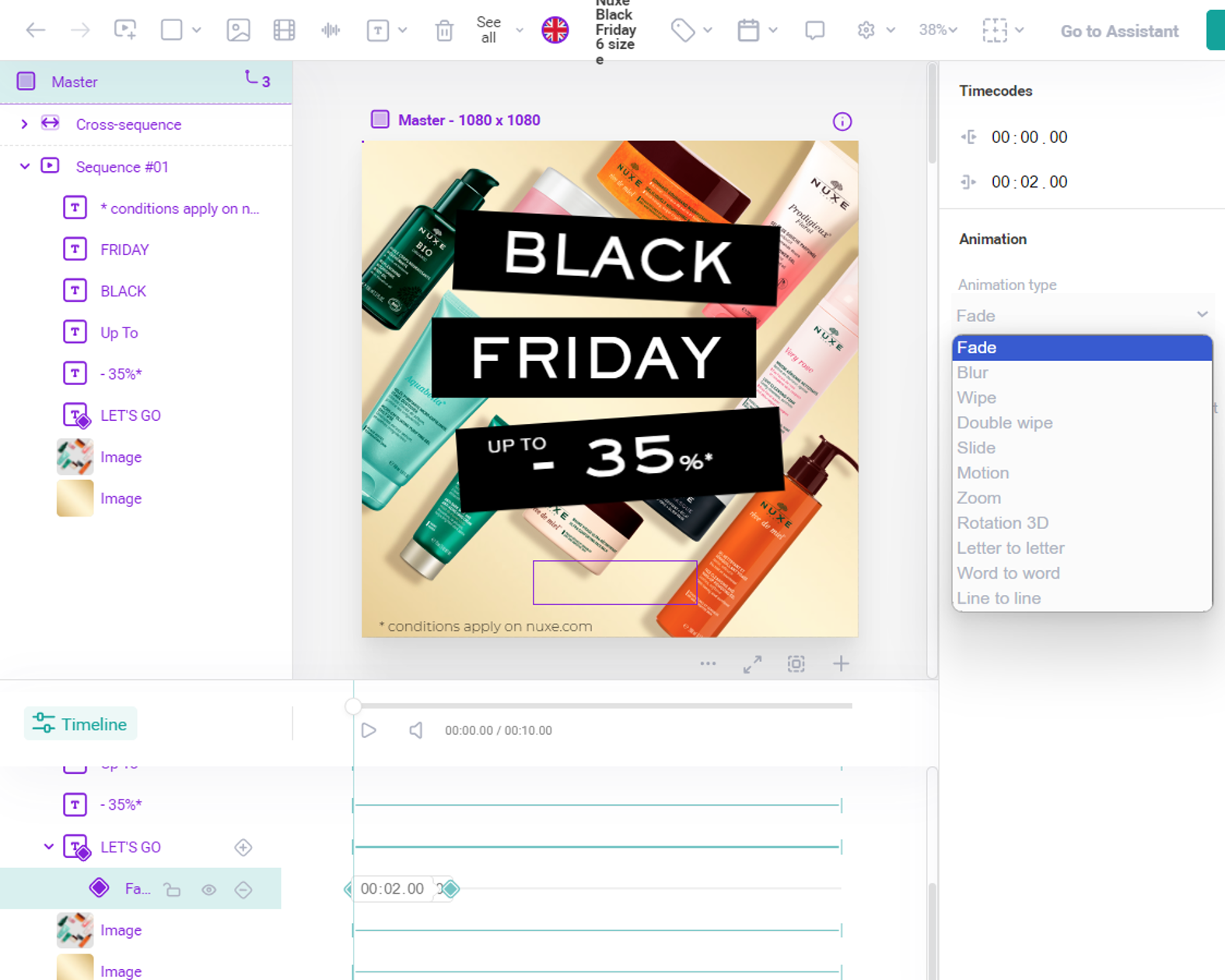Open the calendar dropdown arrow

pyautogui.click(x=773, y=30)
